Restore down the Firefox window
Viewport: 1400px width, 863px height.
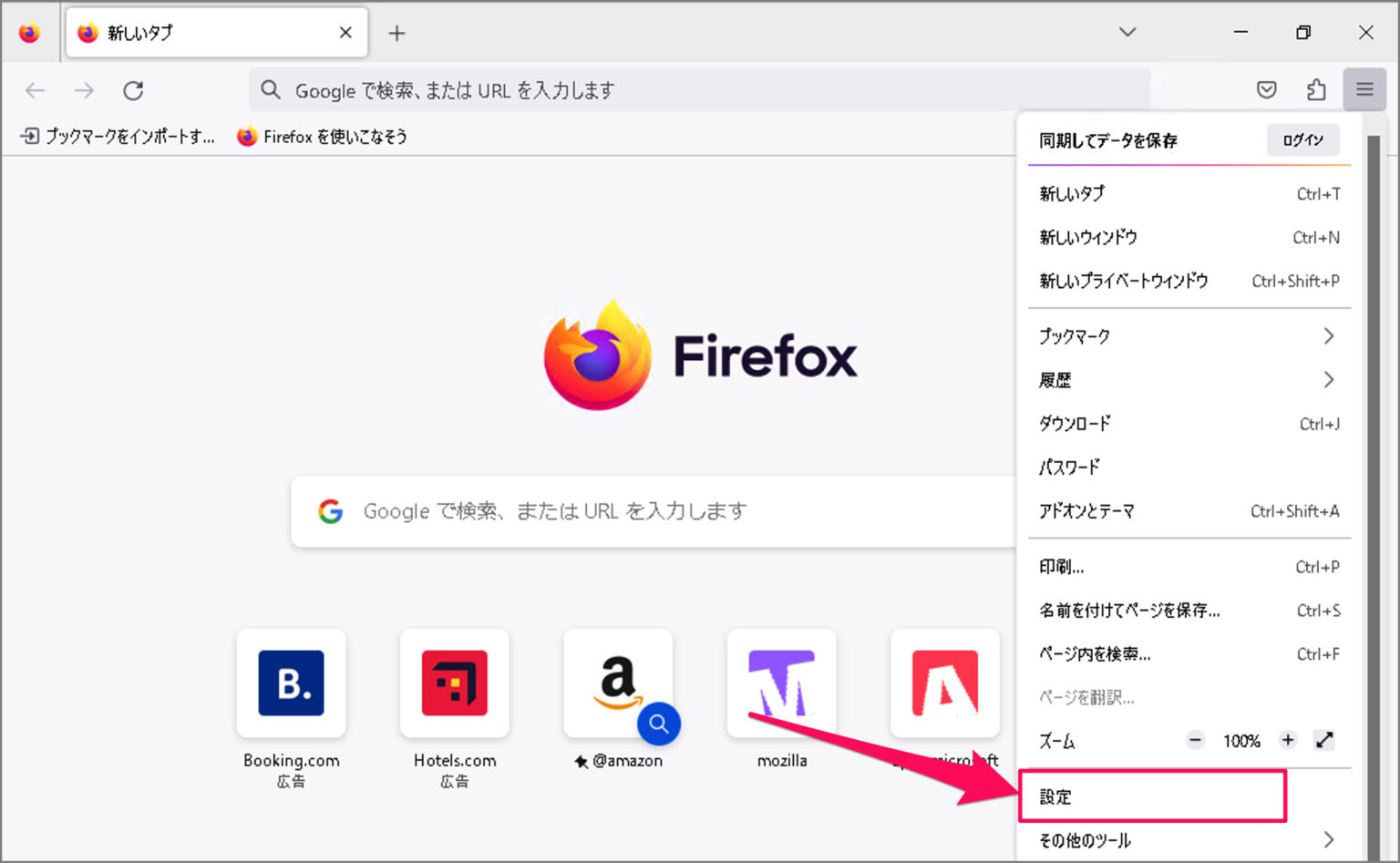click(1303, 32)
